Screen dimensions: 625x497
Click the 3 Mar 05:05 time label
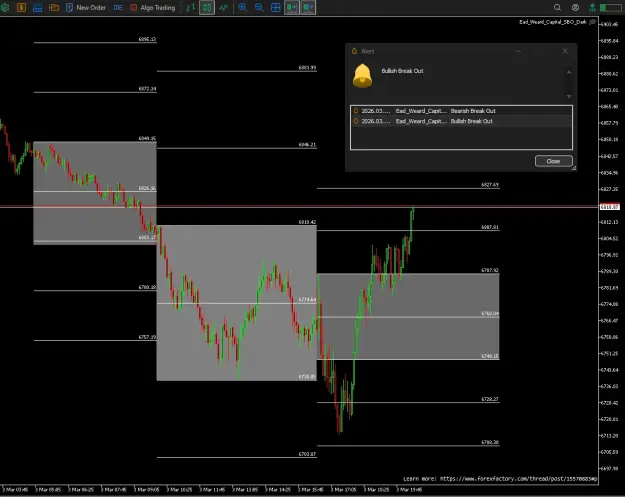(x=48, y=489)
